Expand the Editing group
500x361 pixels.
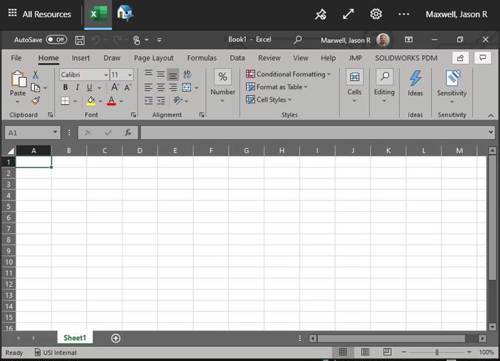[384, 86]
